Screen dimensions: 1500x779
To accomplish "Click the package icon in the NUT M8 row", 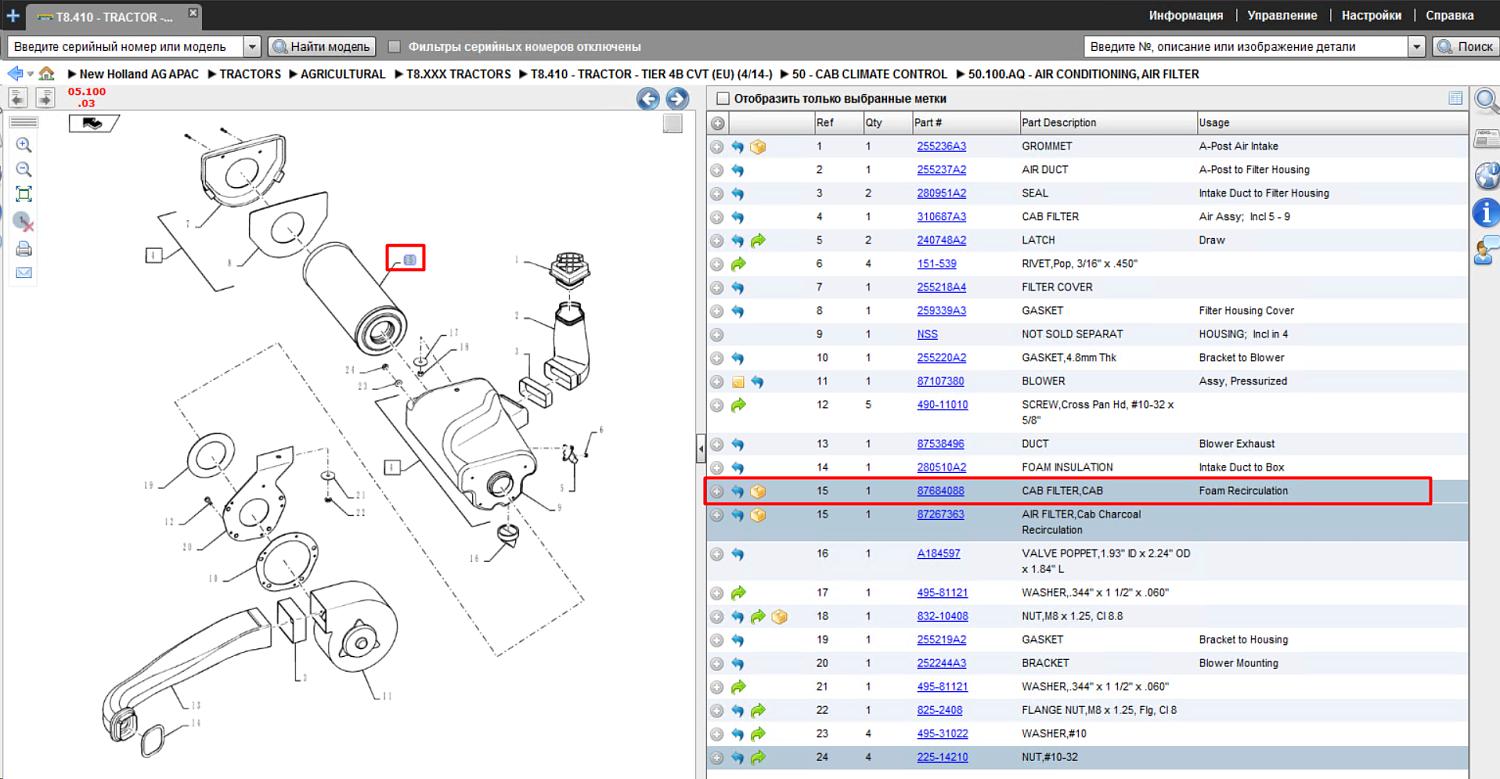I will coord(779,617).
